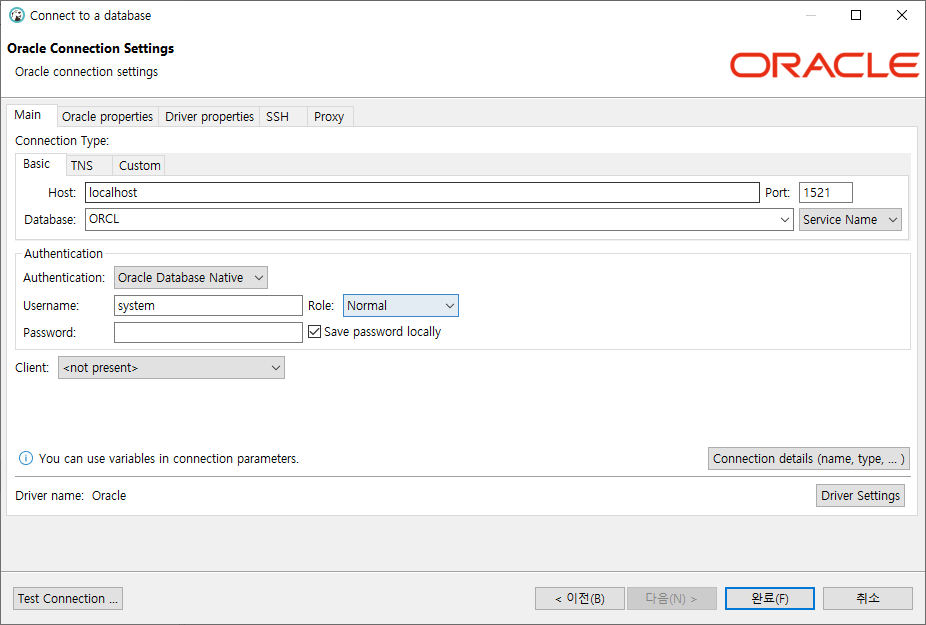Toggle Save password locally checkbox
This screenshot has width=926, height=625.
tap(314, 332)
